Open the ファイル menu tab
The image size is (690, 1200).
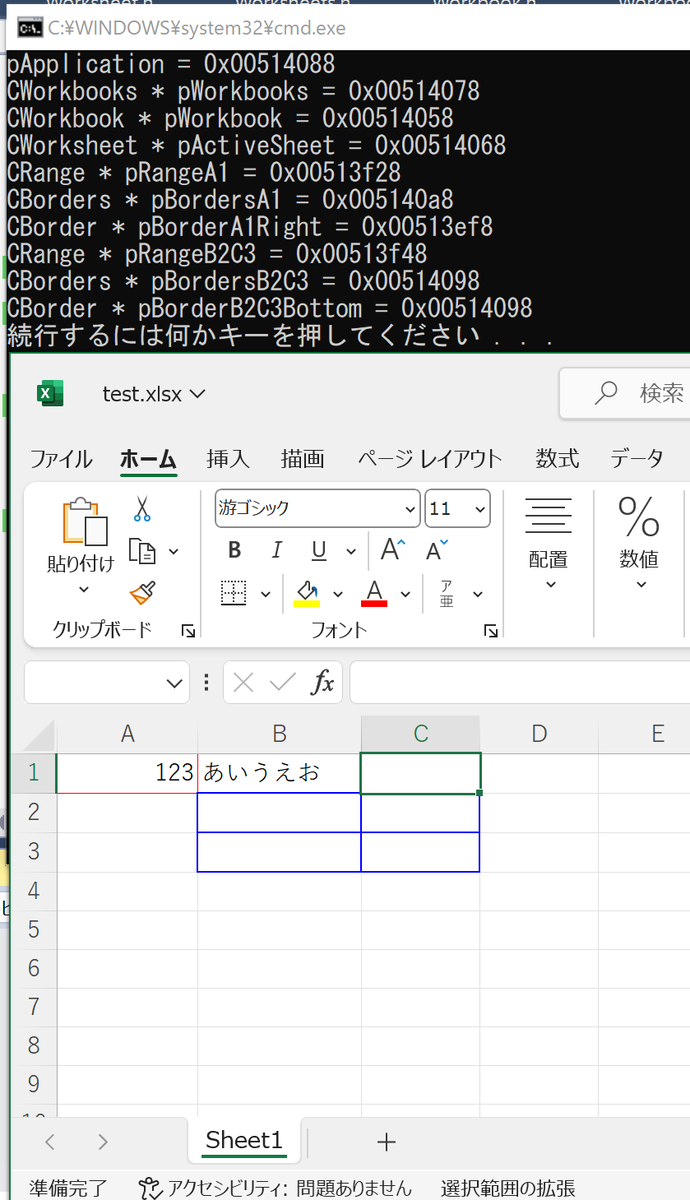61,459
